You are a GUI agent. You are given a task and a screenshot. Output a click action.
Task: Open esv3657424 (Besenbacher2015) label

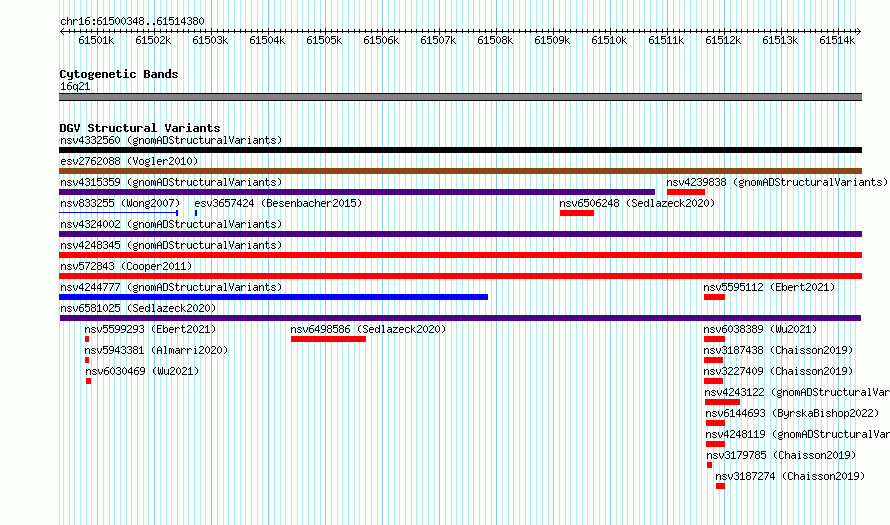pos(278,203)
